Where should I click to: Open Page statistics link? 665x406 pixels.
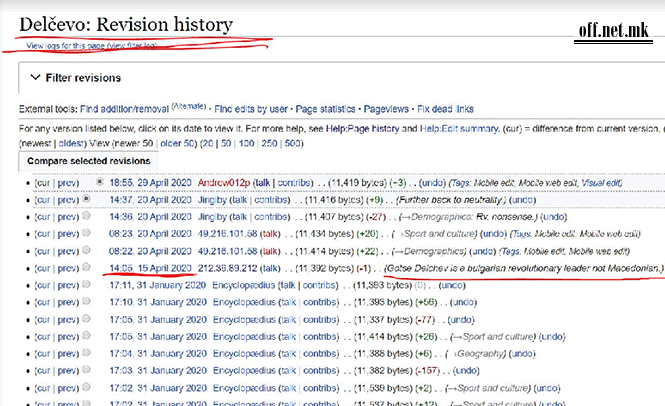point(325,109)
